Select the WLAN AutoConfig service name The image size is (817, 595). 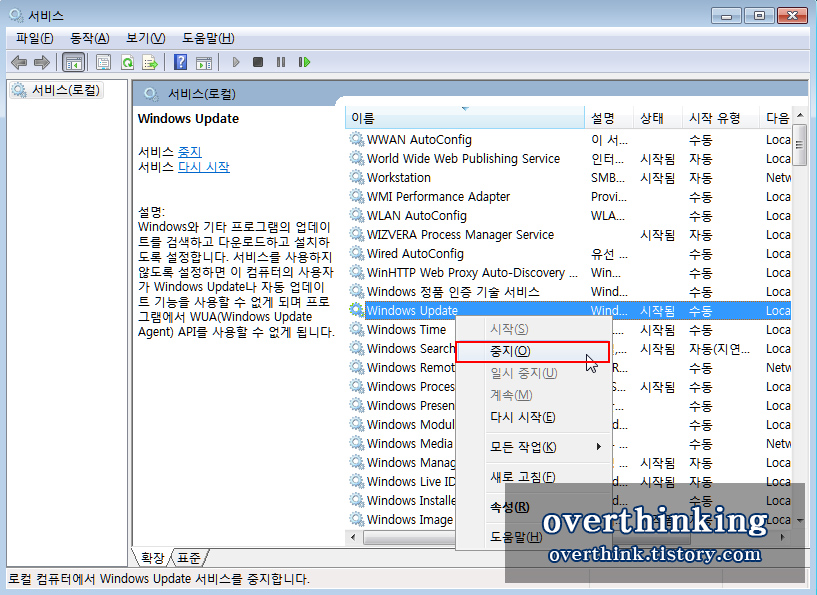click(417, 216)
